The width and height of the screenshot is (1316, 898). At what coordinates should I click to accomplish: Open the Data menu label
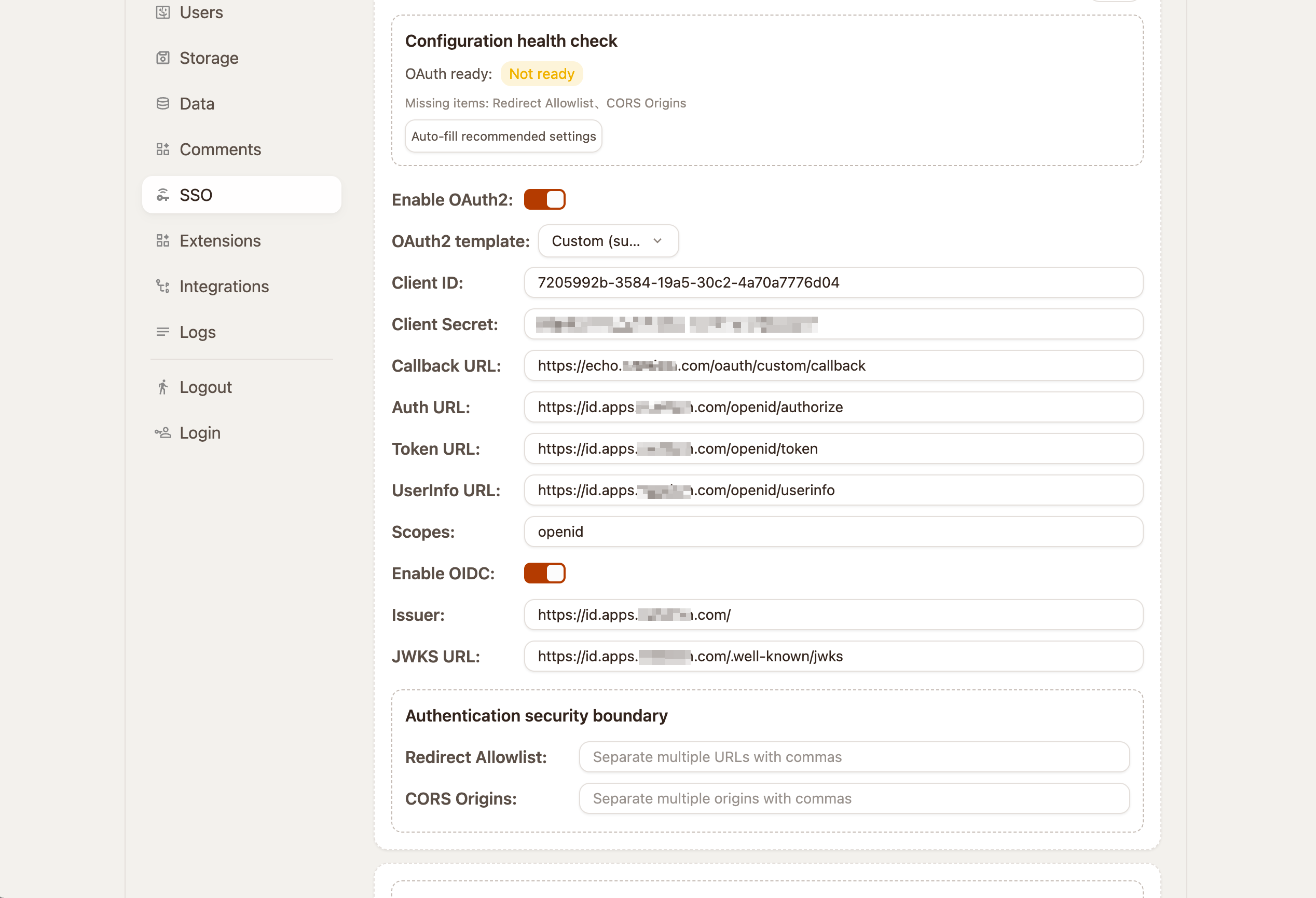197,103
